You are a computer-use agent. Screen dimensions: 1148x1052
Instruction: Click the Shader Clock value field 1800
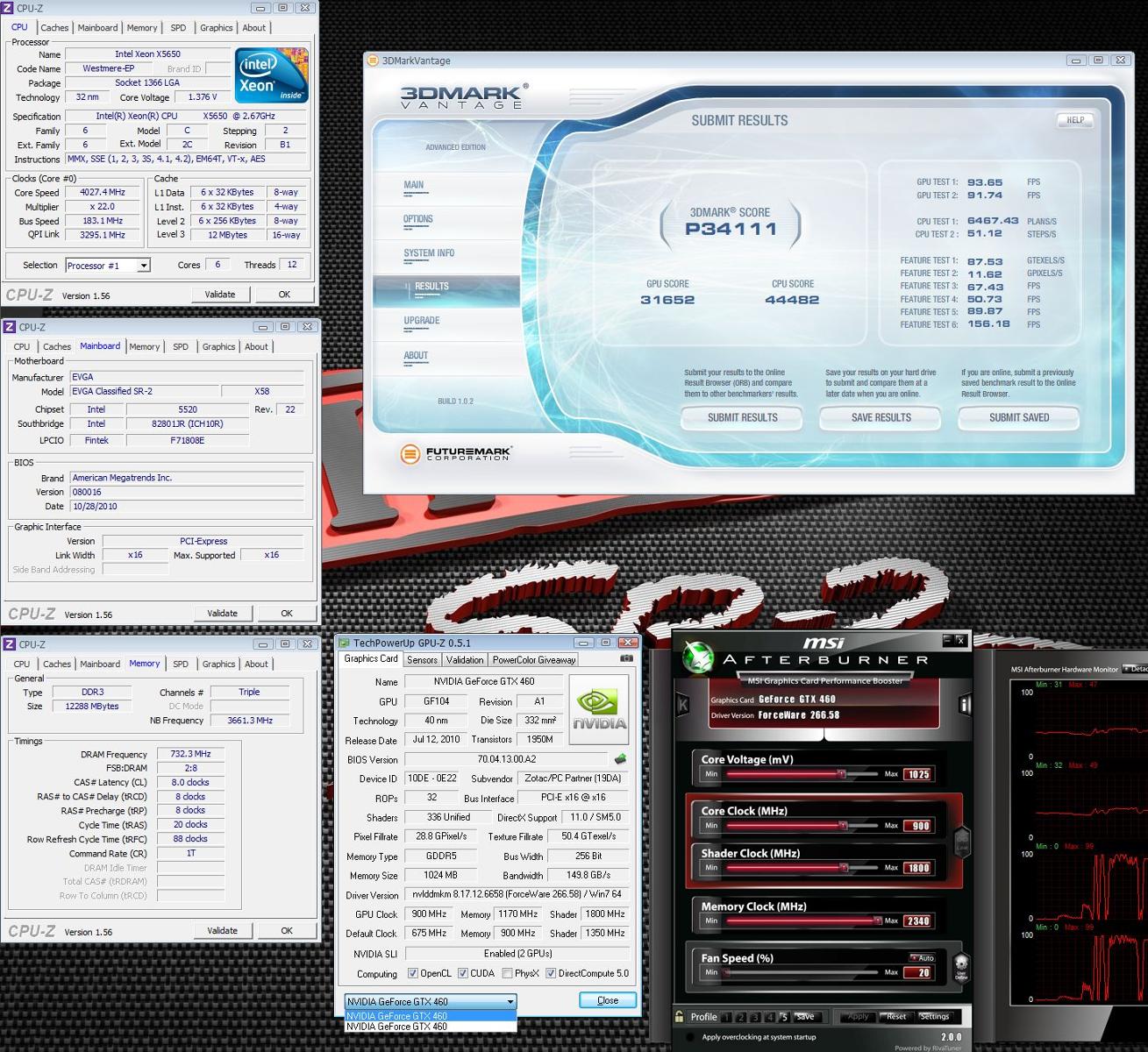(917, 868)
